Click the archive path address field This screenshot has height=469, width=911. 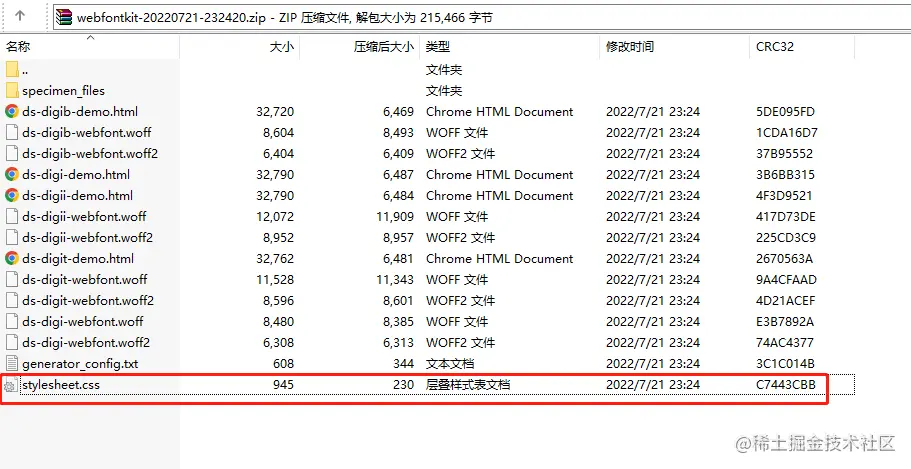tap(481, 17)
